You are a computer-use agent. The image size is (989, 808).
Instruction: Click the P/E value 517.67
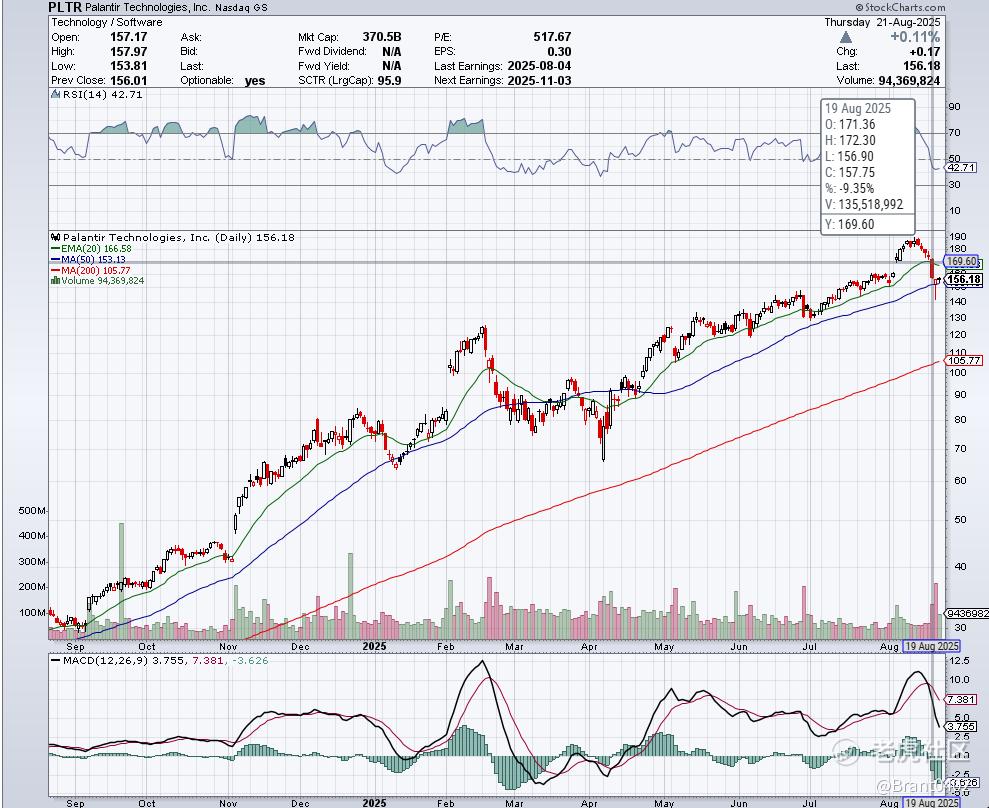pyautogui.click(x=553, y=37)
